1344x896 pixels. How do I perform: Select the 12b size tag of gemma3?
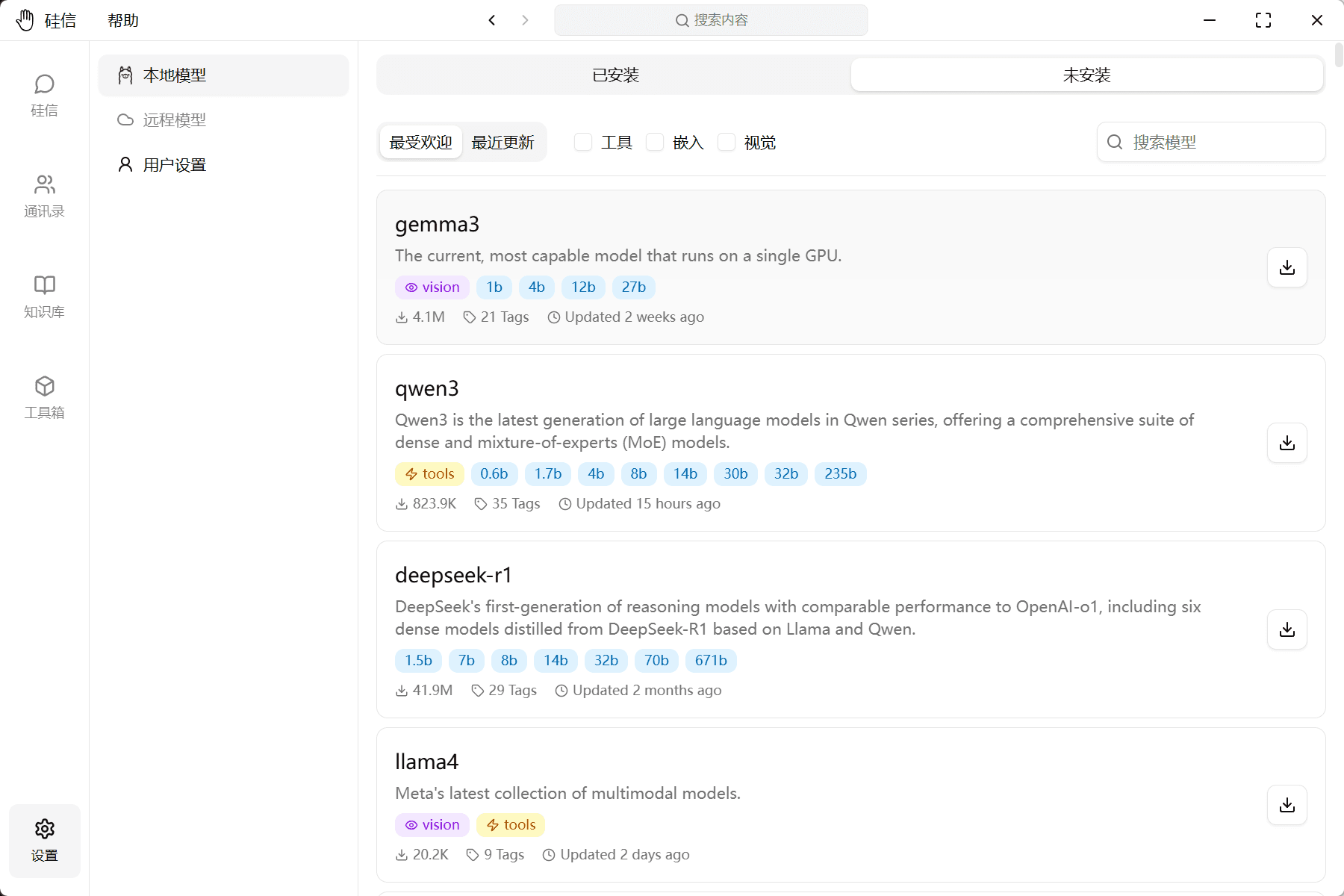[583, 287]
